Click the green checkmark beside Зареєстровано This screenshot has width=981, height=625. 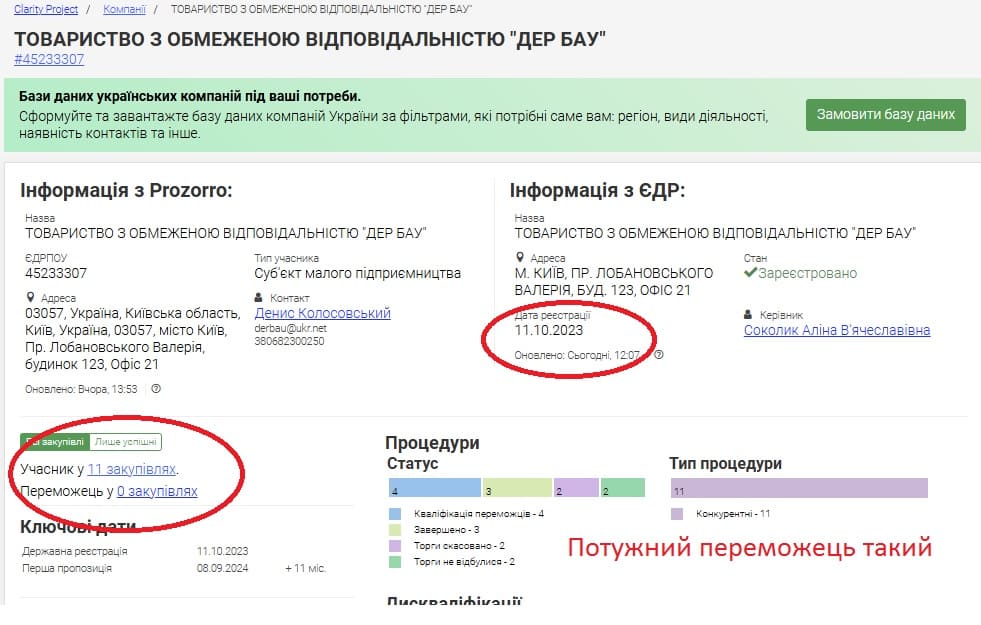point(750,273)
